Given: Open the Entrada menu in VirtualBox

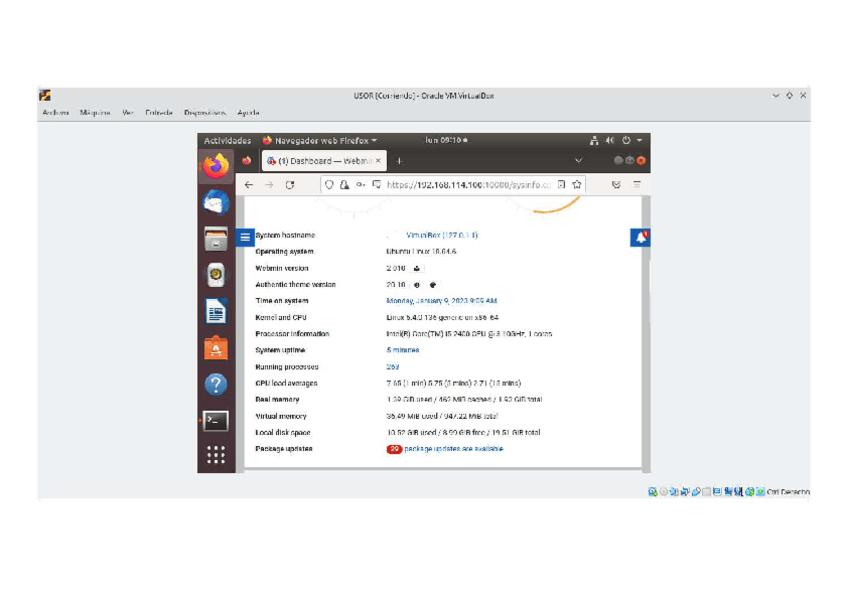Looking at the screenshot, I should coord(159,113).
